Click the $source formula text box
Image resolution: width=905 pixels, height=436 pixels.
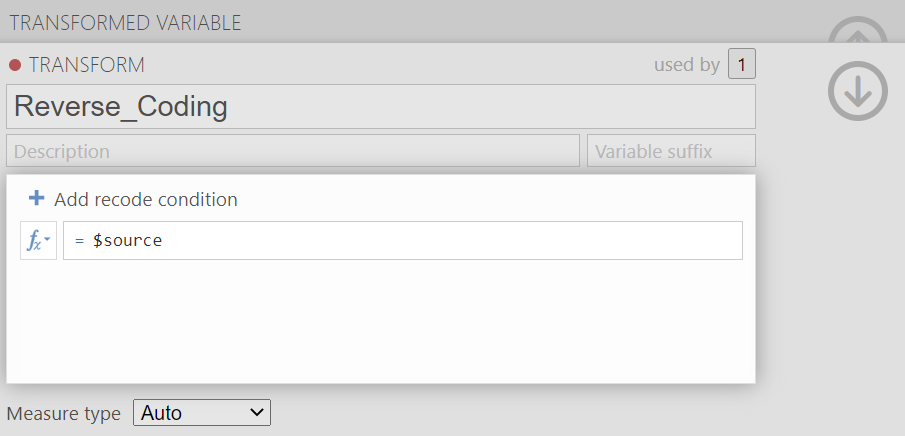(403, 240)
